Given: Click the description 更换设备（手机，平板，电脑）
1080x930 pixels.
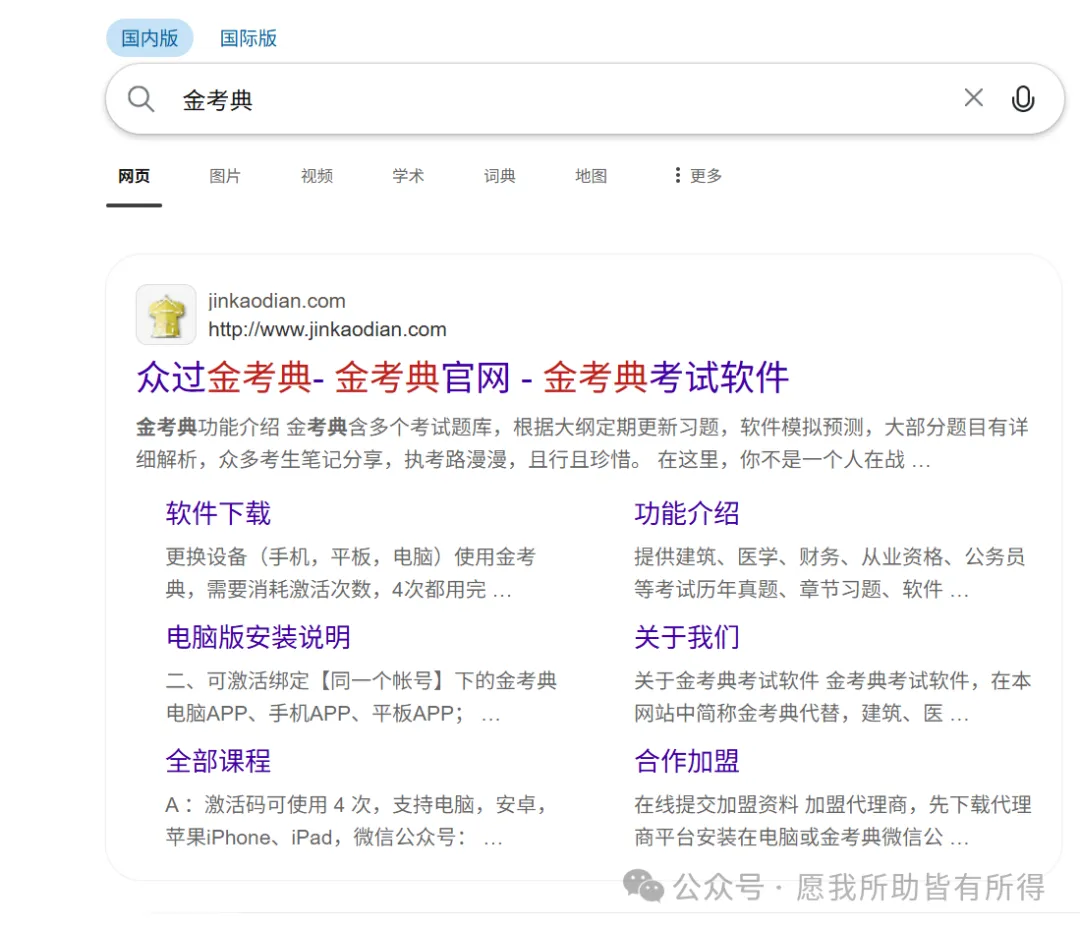Looking at the screenshot, I should (351, 573).
